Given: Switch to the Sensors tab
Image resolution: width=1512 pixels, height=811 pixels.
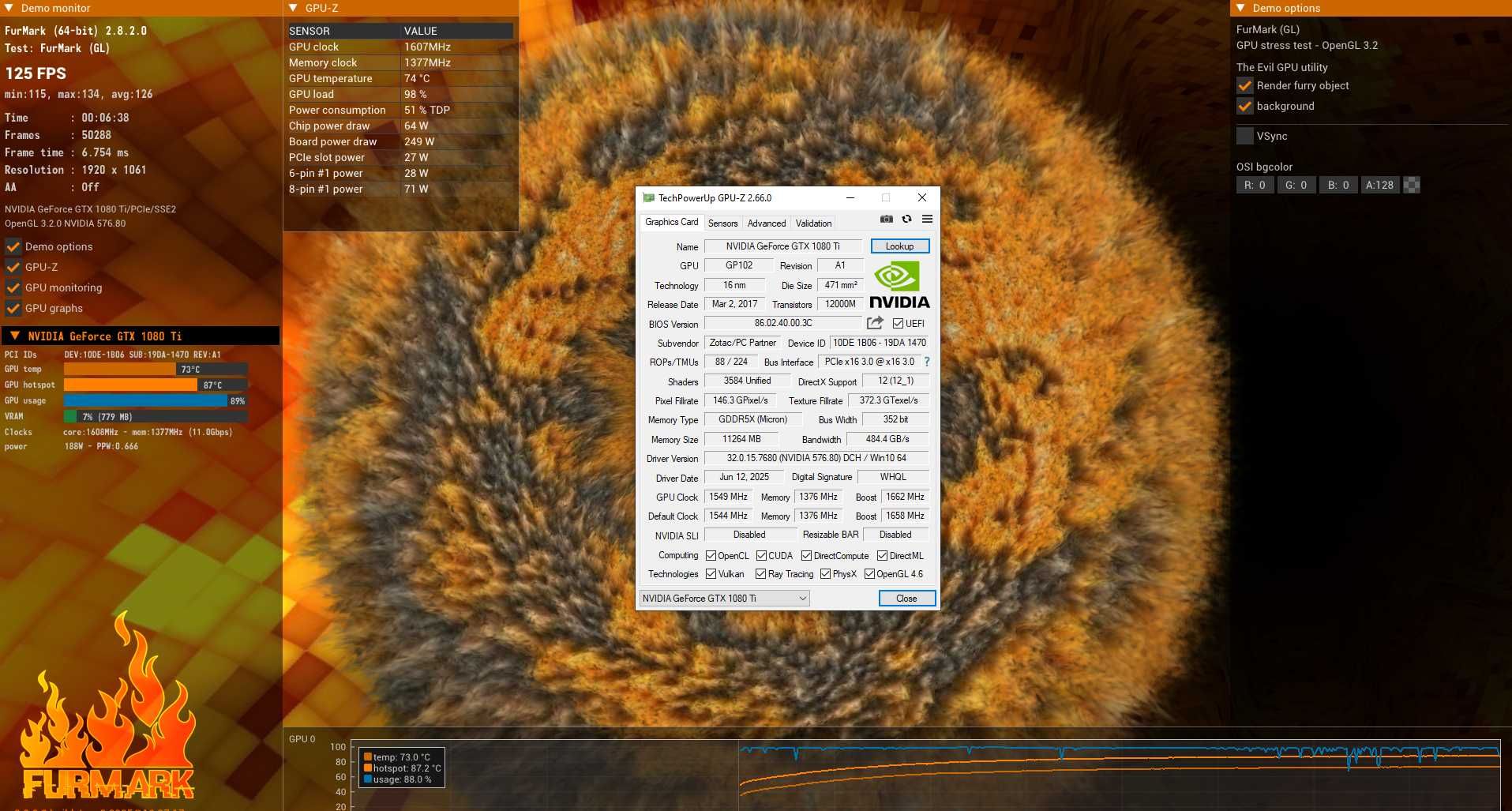Looking at the screenshot, I should (x=722, y=223).
